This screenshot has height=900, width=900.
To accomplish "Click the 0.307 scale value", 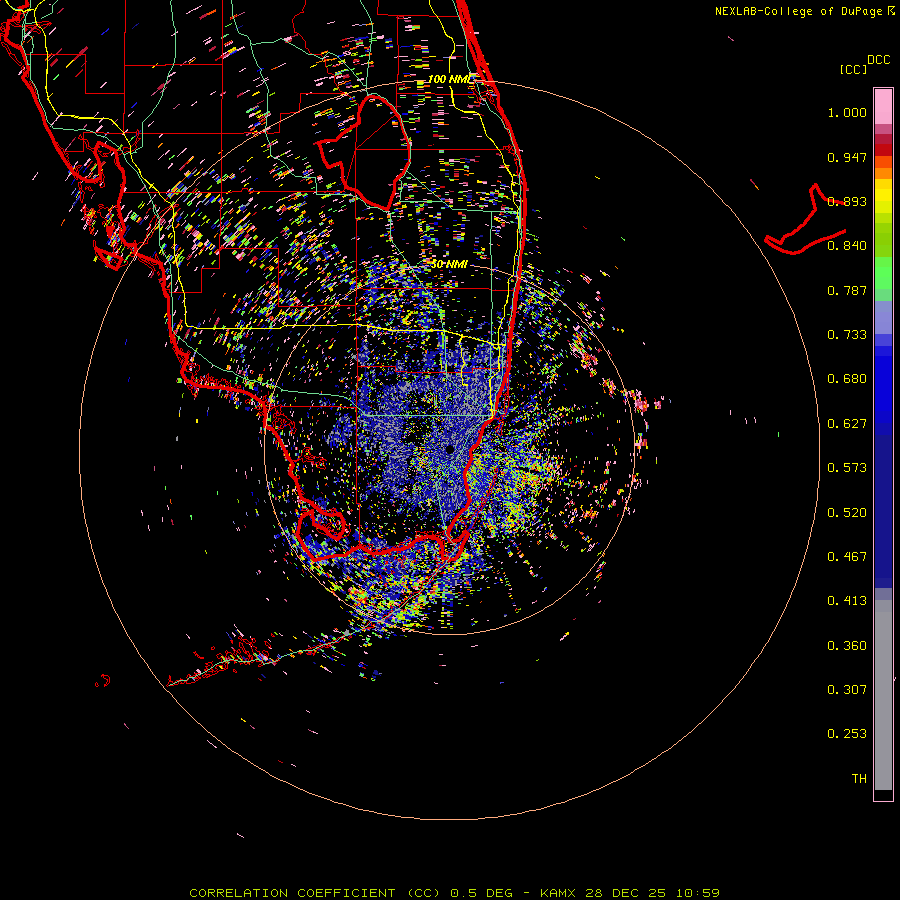I will [x=847, y=690].
